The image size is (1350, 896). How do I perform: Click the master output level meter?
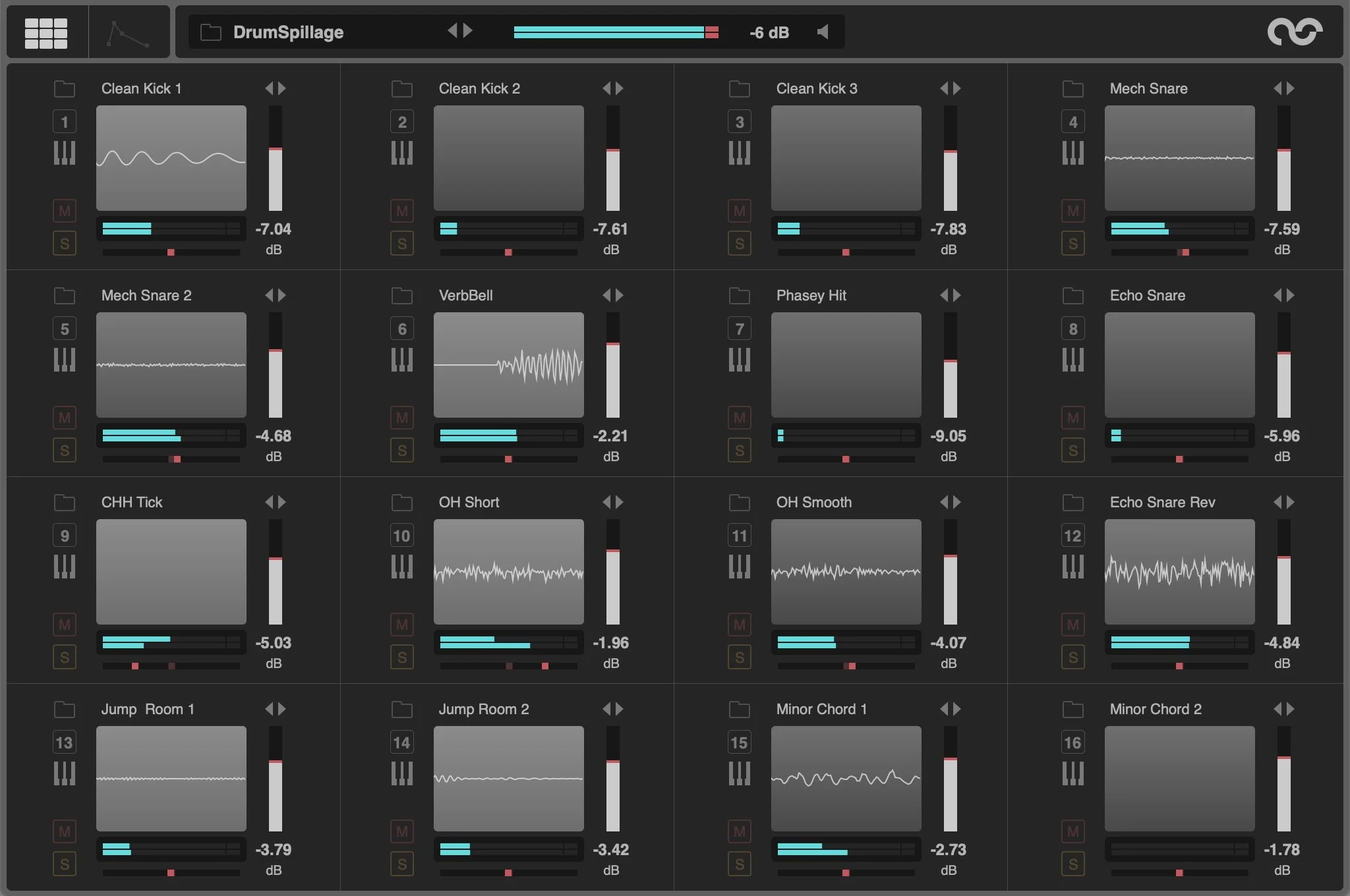(616, 32)
